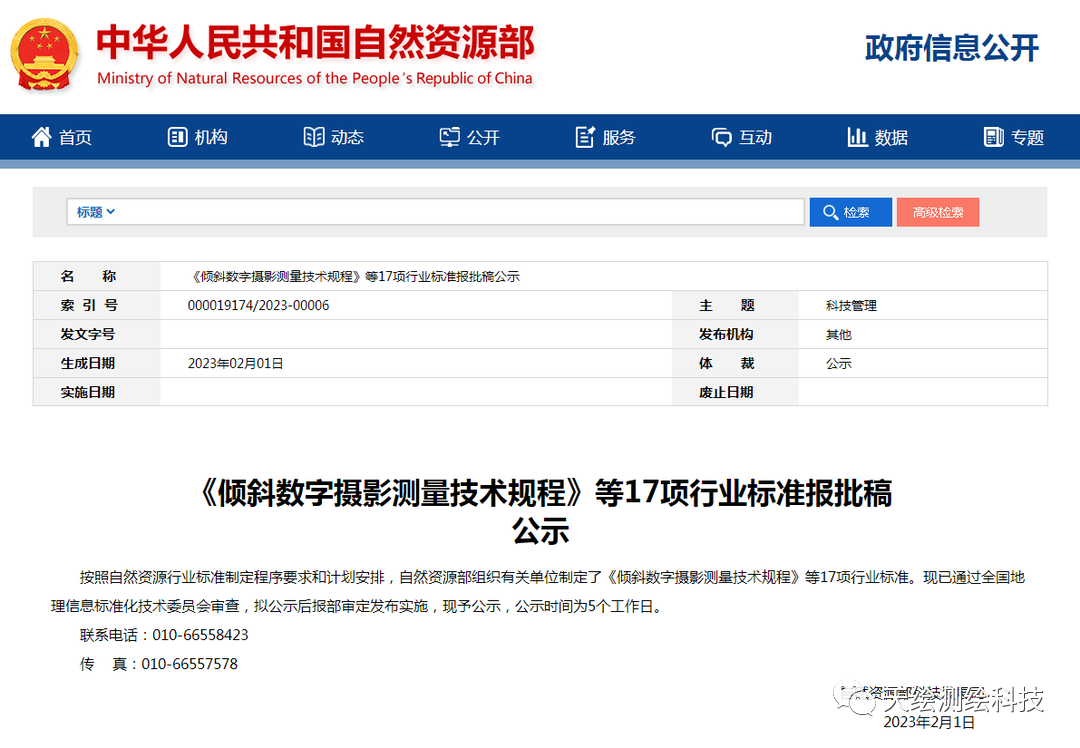Click the home icon beside 首页

click(x=40, y=137)
